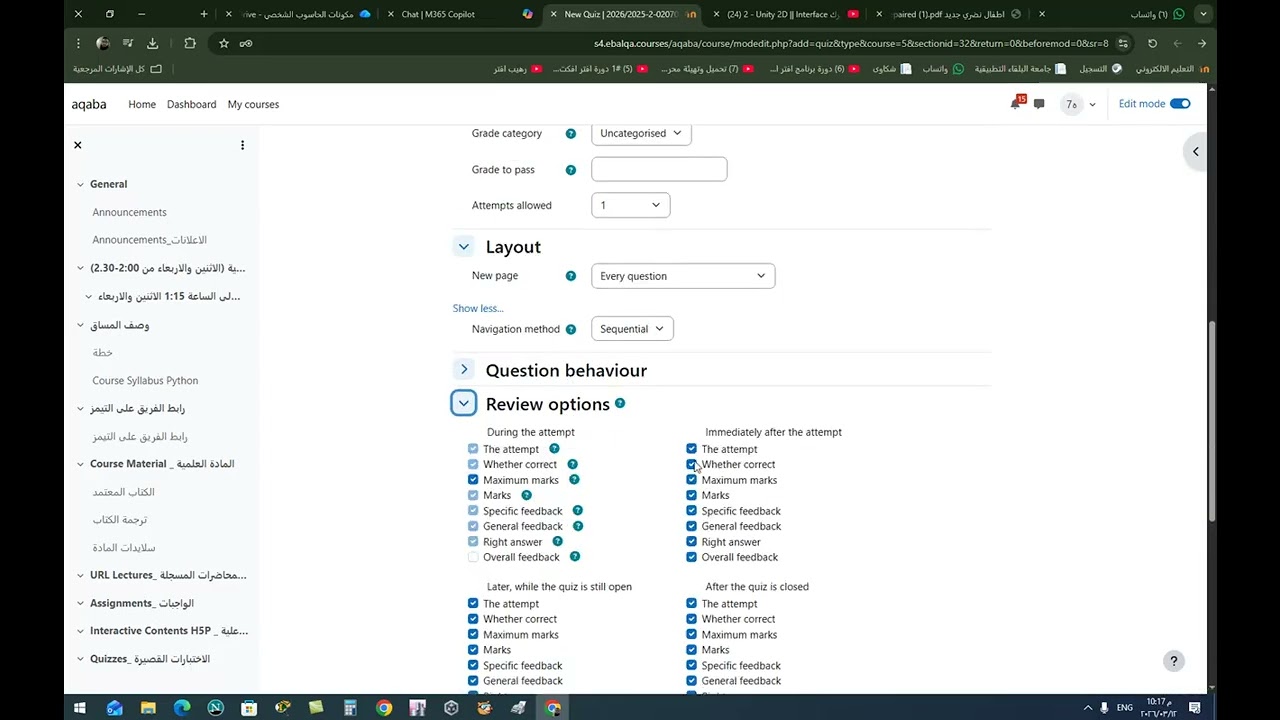
Task: Open the browser extensions puzzle icon
Action: pos(190,43)
